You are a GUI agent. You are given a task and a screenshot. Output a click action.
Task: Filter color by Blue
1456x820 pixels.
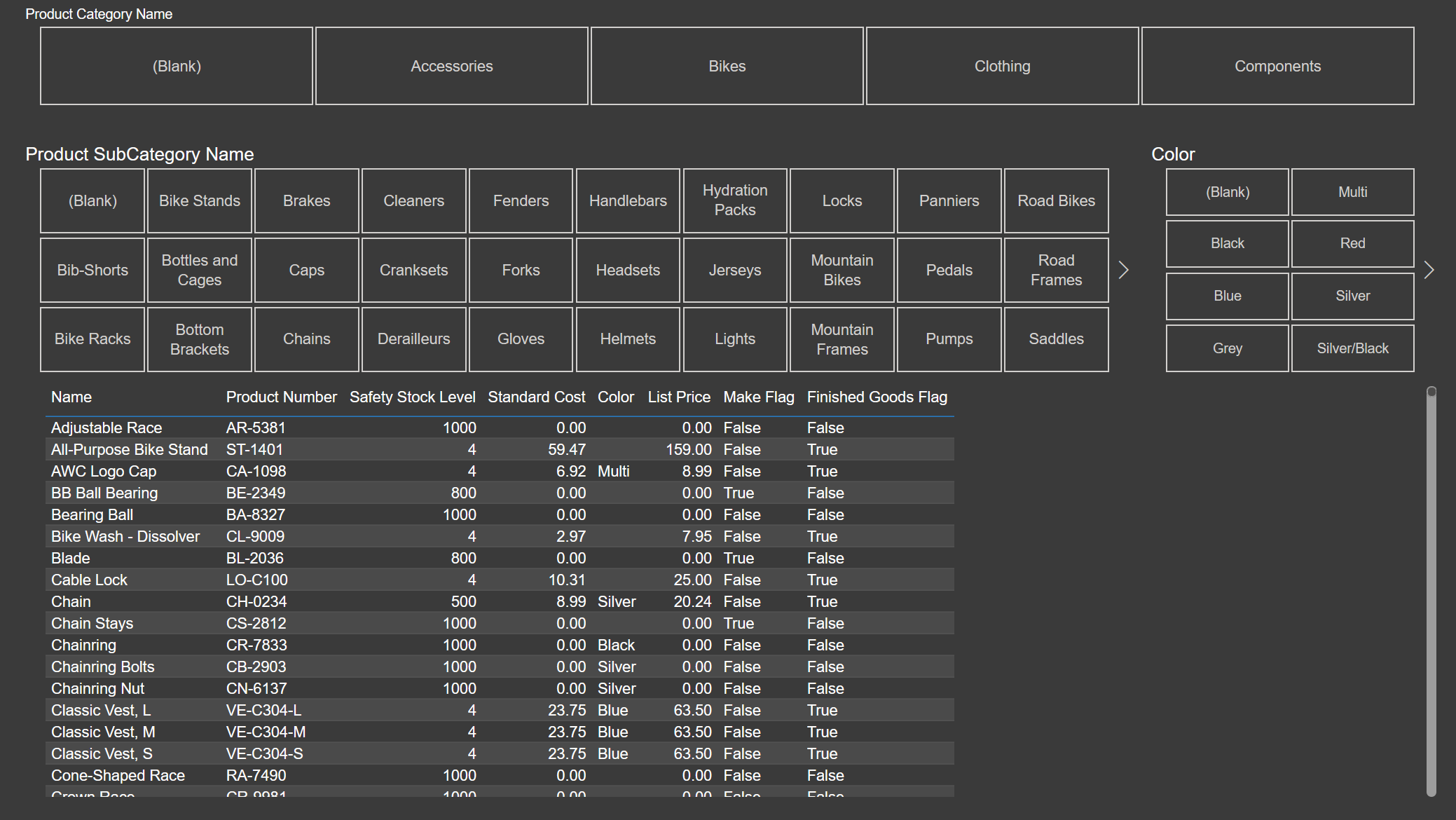[1228, 296]
